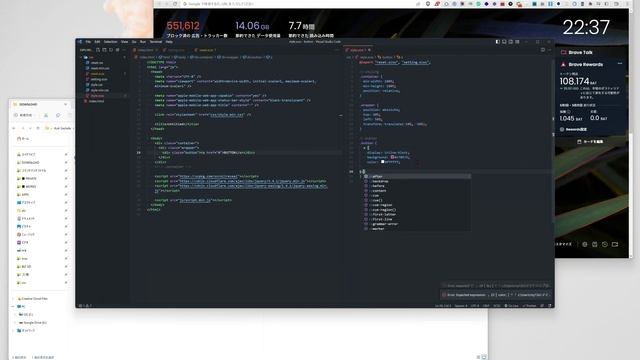Click the history clock icon in Brave footer

[x=604, y=244]
